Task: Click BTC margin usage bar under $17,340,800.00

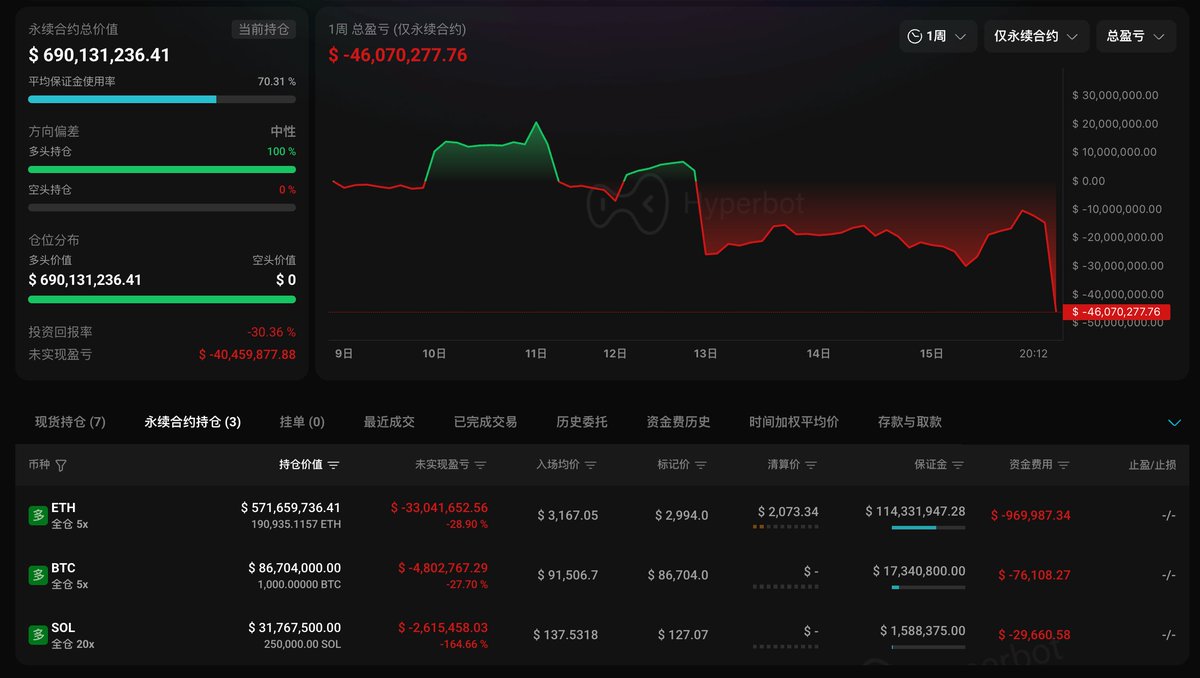Action: point(928,587)
